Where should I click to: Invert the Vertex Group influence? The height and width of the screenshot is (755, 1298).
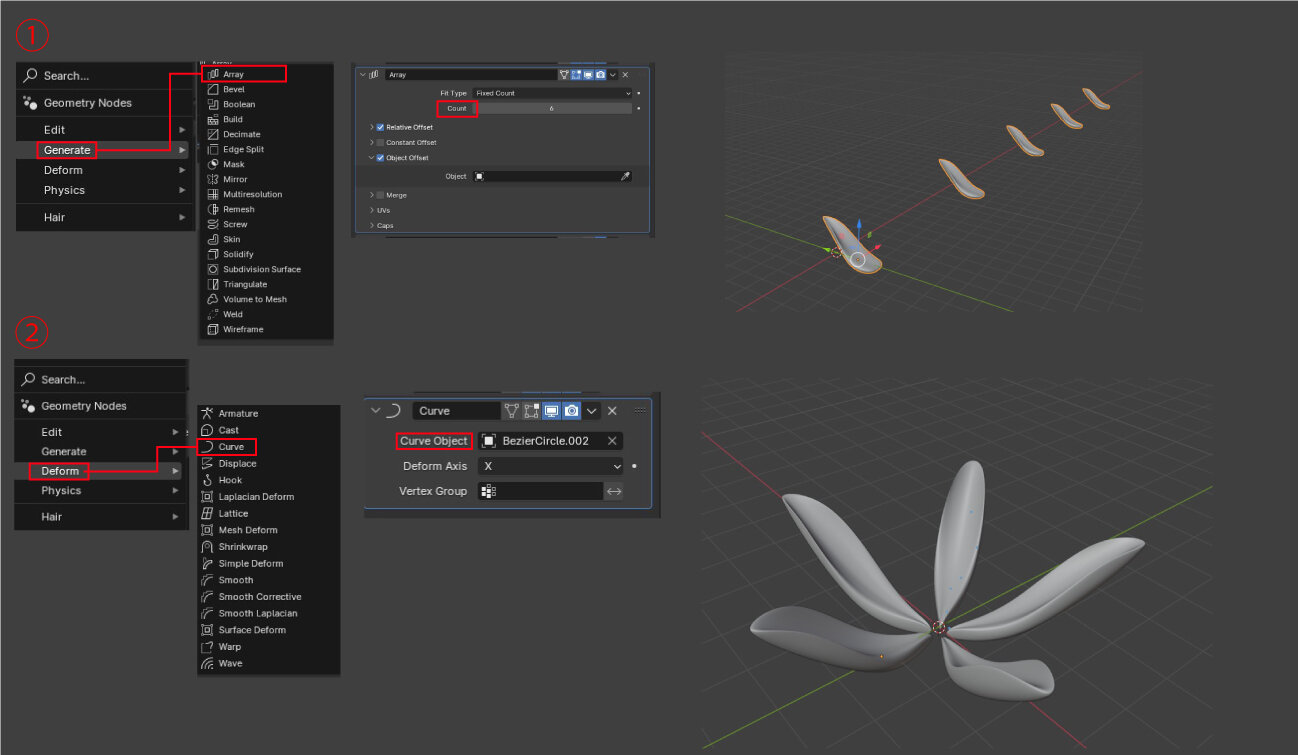tap(614, 491)
